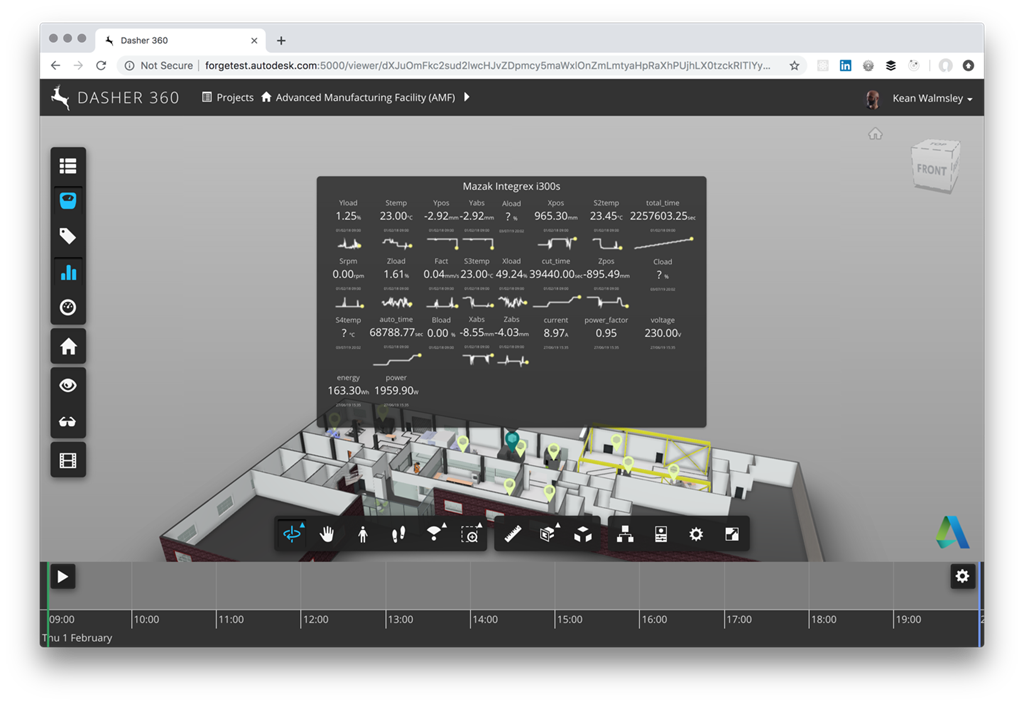This screenshot has height=704, width=1024.
Task: Open the Model Browser hierarchy icon
Action: pyautogui.click(x=625, y=534)
